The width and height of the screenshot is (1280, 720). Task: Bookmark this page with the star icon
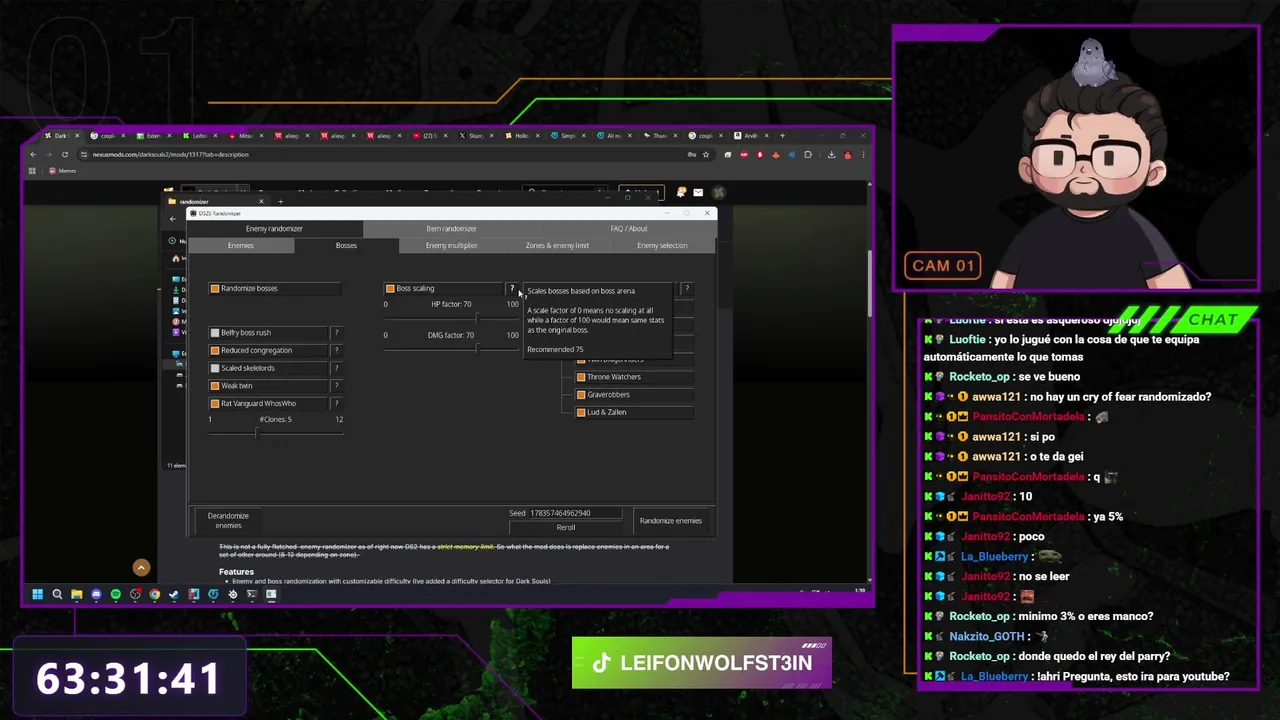pyautogui.click(x=706, y=154)
